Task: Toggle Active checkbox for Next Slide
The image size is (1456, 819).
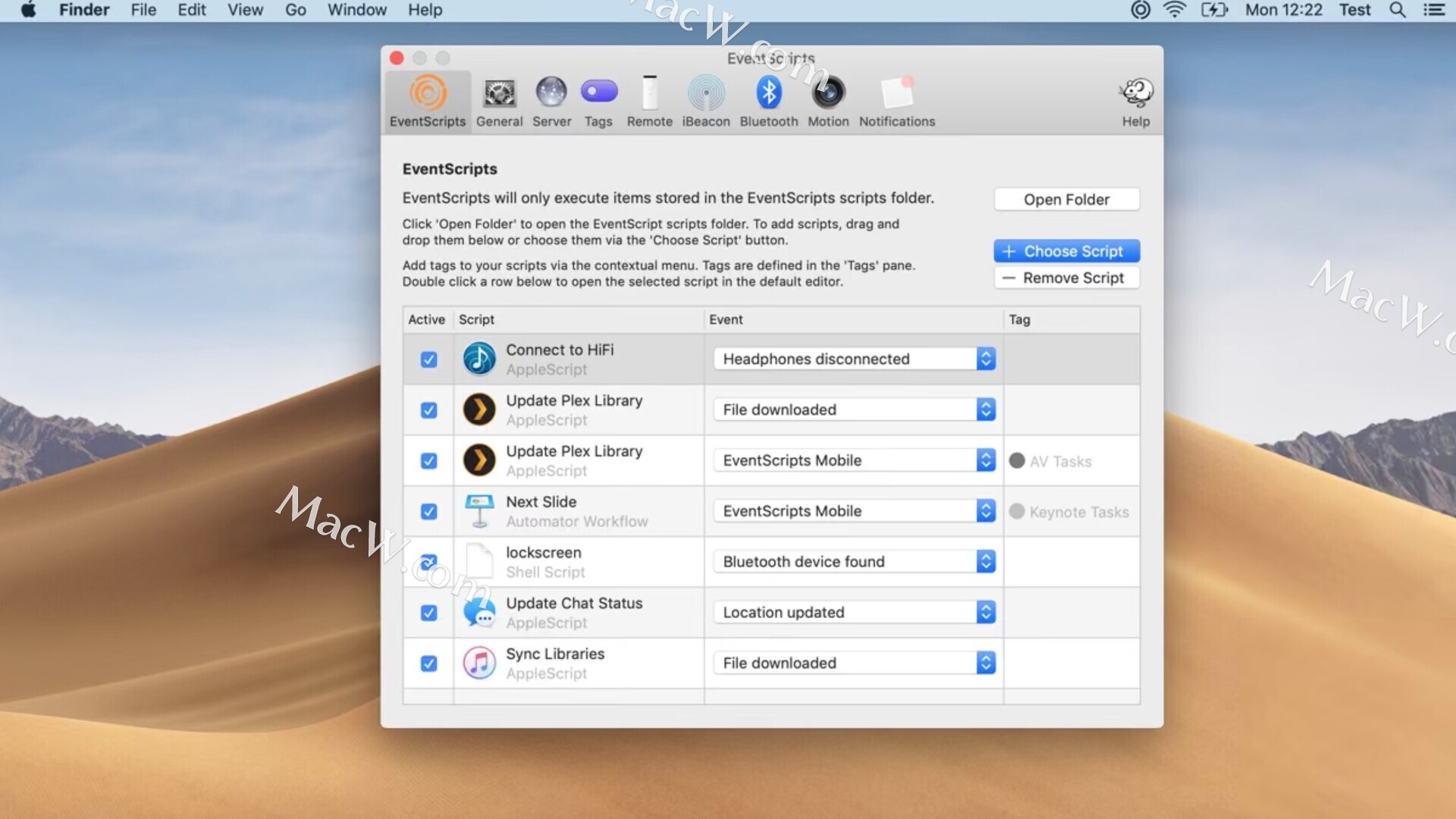Action: point(428,512)
